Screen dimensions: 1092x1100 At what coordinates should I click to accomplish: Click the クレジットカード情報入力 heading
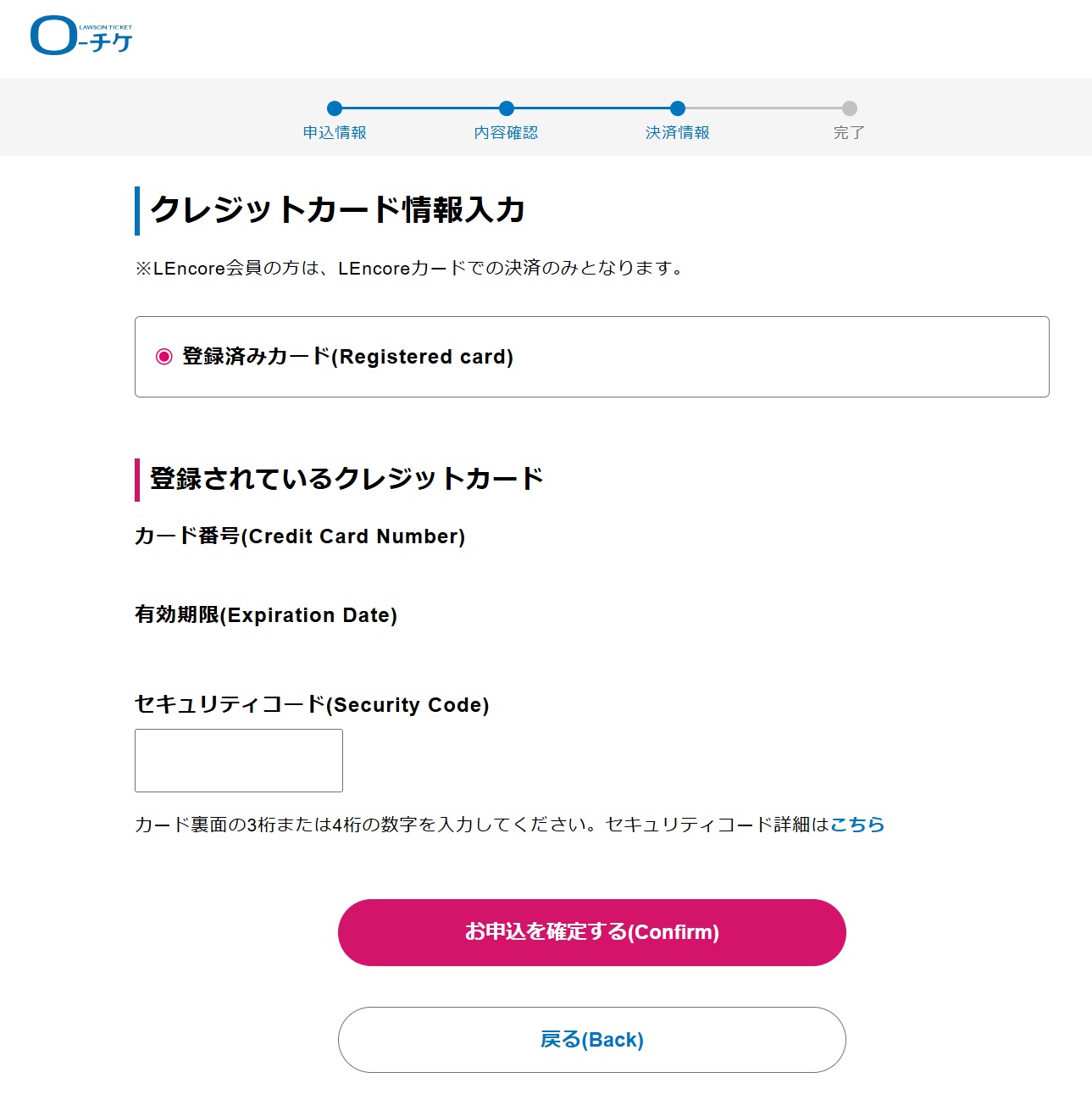(x=338, y=210)
